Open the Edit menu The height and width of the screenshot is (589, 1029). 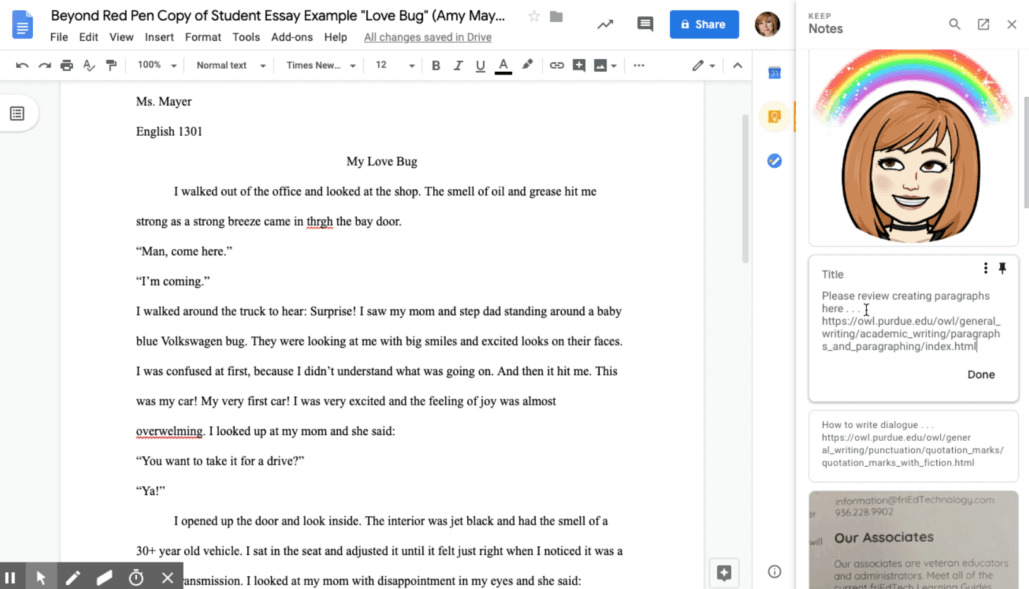pyautogui.click(x=89, y=37)
